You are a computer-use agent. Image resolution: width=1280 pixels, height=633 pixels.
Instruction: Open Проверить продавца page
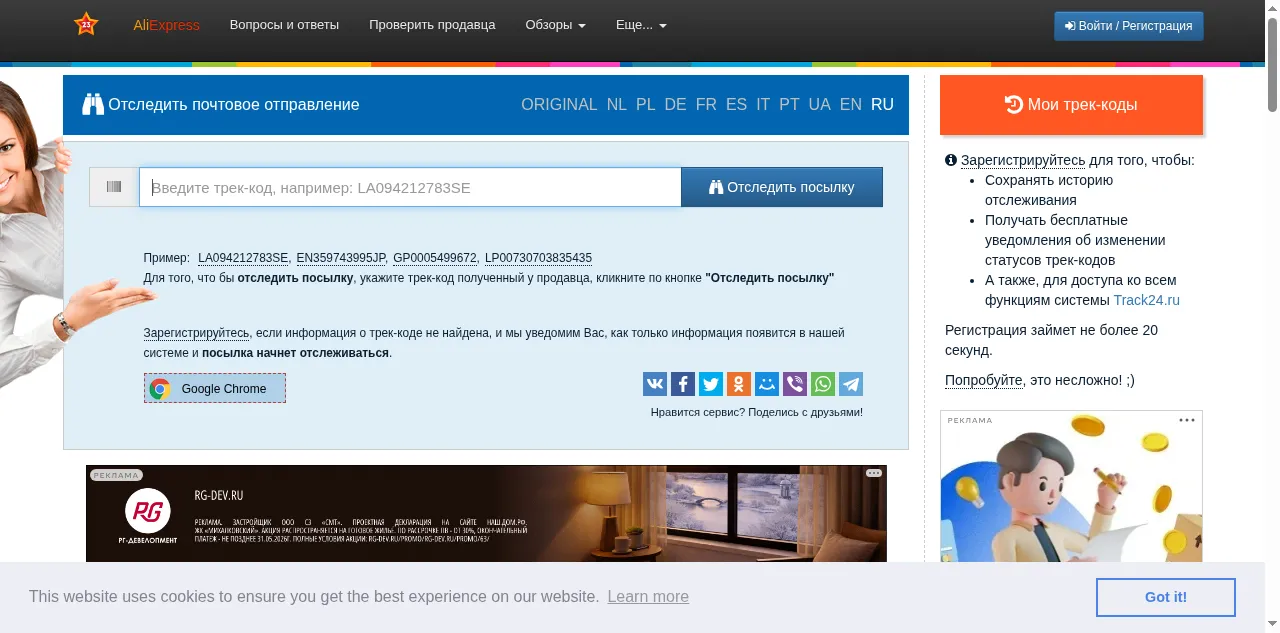432,25
